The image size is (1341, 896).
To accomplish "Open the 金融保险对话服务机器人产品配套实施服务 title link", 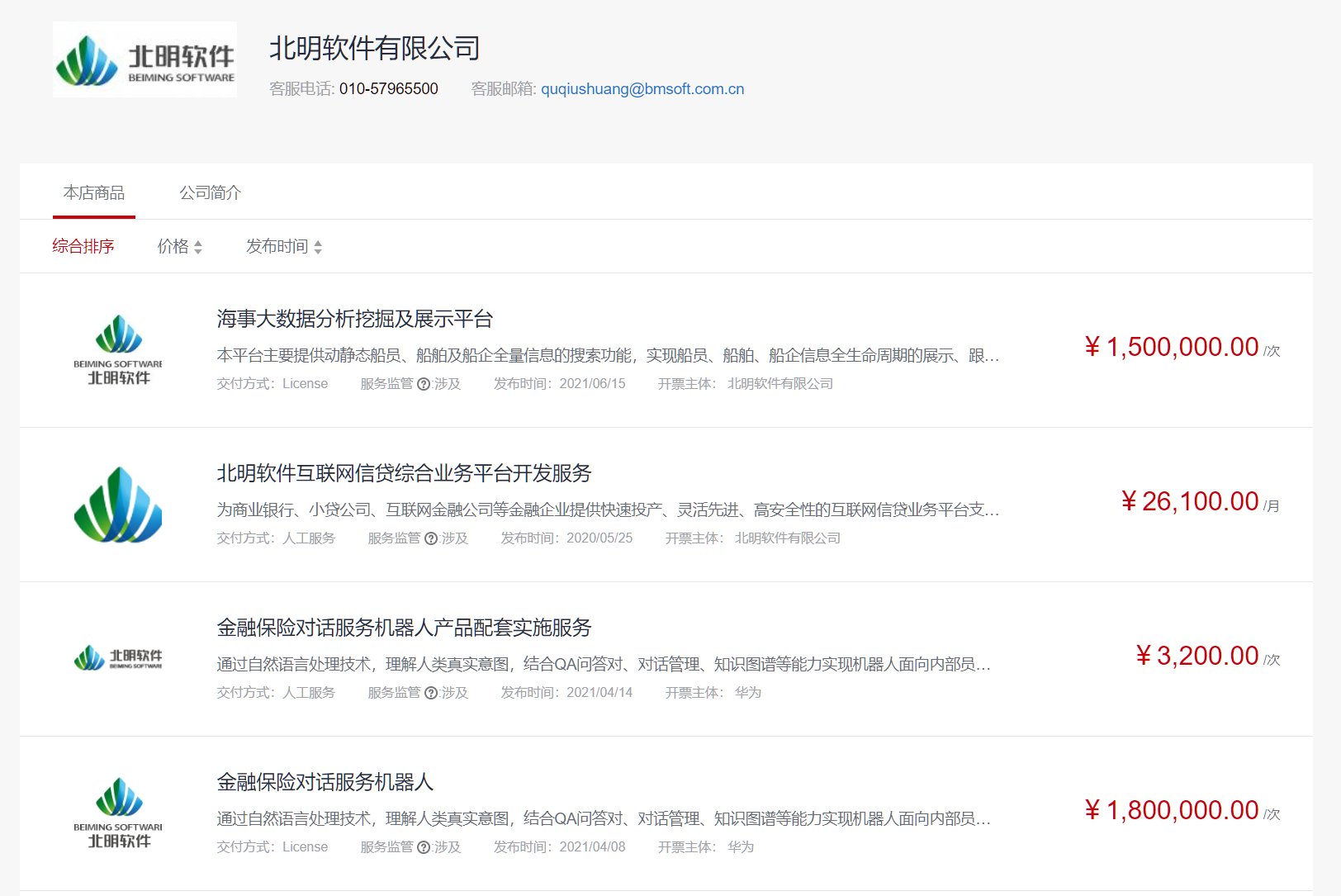I will [405, 628].
